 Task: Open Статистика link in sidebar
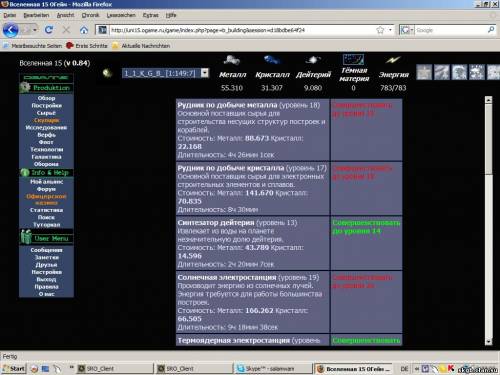click(x=46, y=210)
